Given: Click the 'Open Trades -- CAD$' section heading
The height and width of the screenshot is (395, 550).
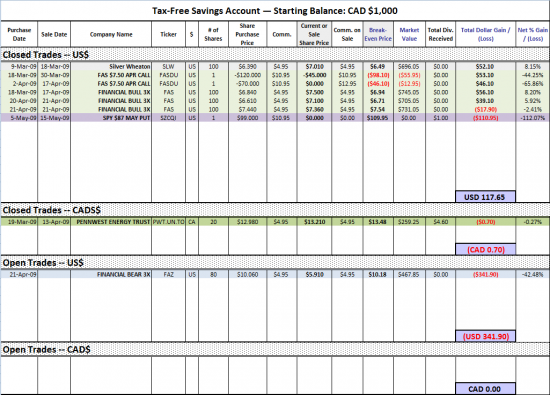Looking at the screenshot, I should [x=47, y=350].
